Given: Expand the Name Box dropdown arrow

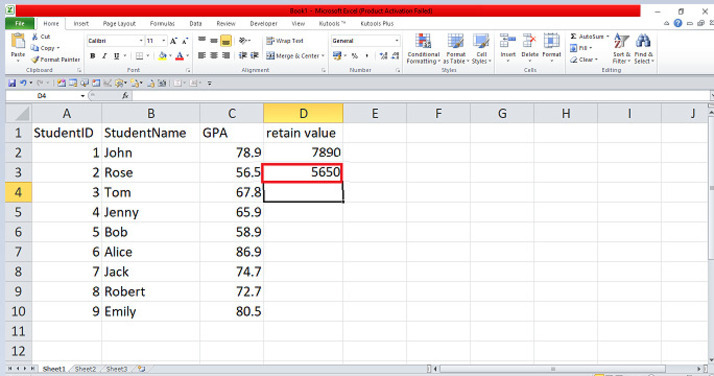Looking at the screenshot, I should click(82, 96).
